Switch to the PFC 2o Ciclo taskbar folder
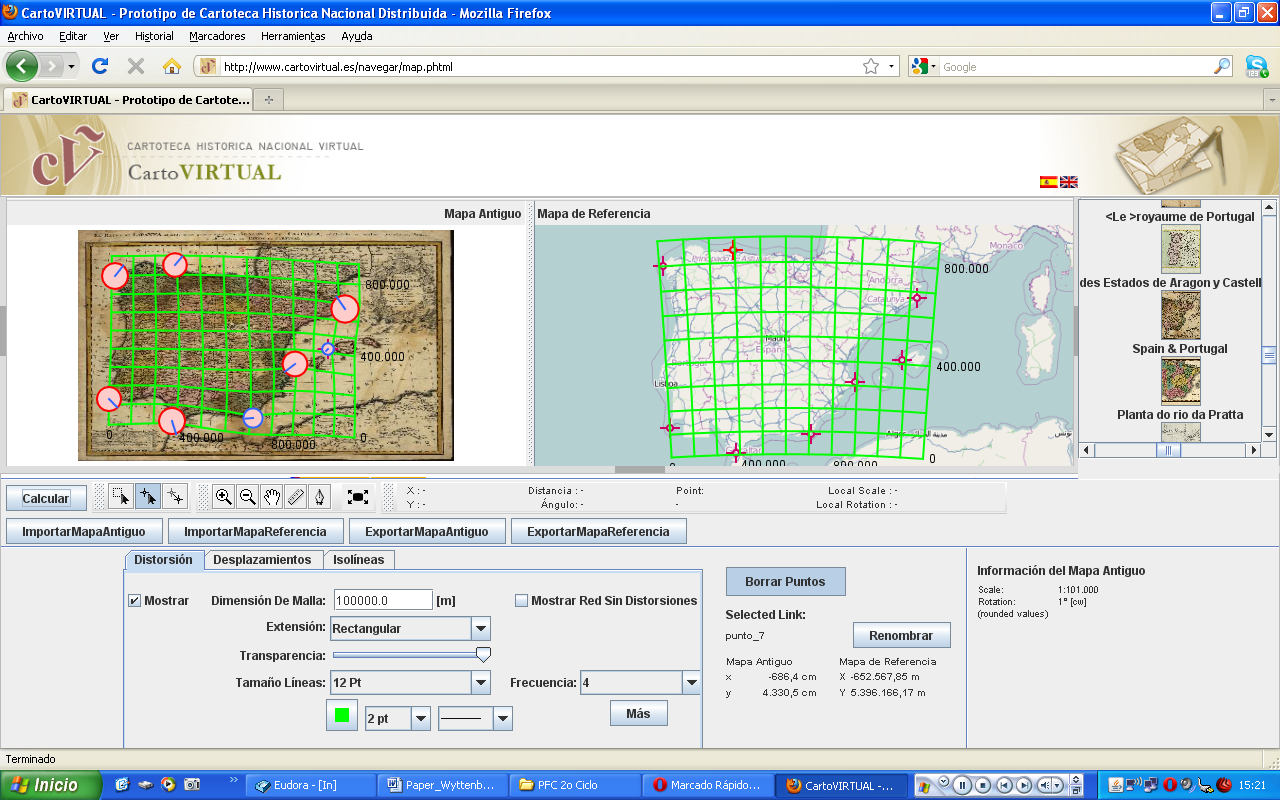Screen dimensions: 1280x800 point(575,785)
